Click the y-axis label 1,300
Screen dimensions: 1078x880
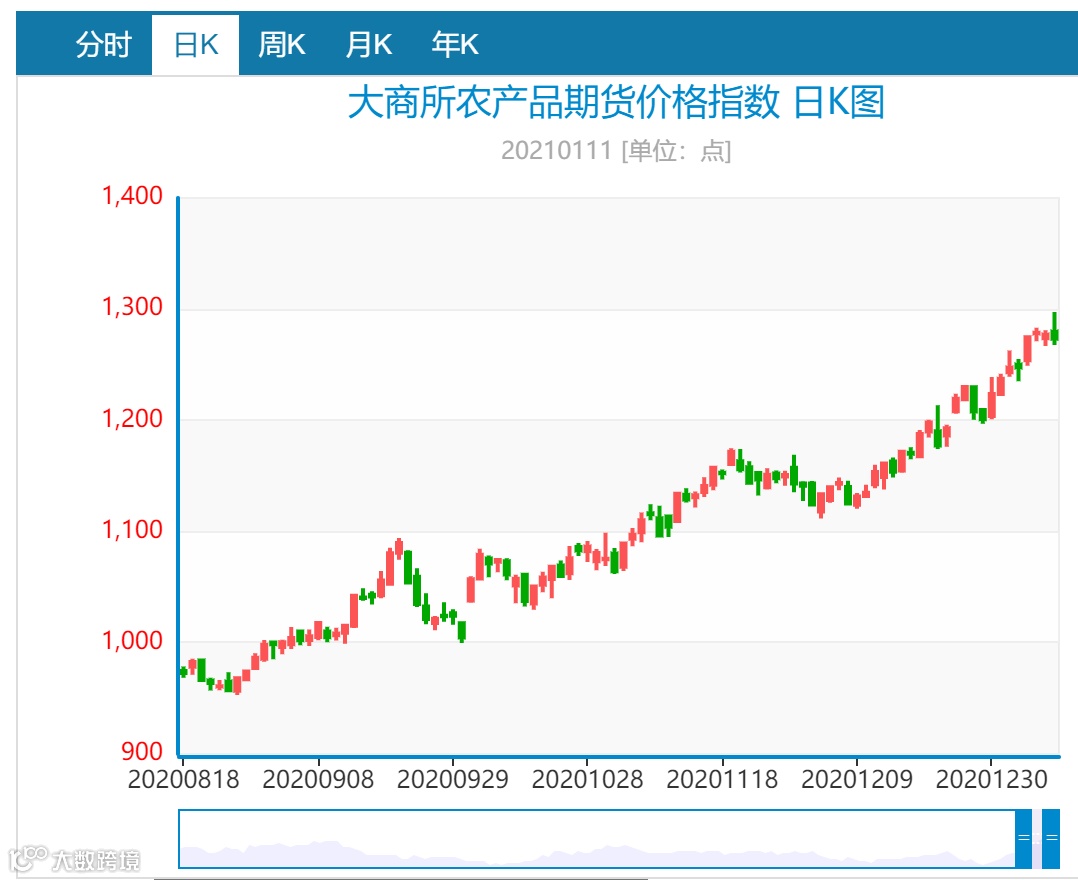[132, 307]
